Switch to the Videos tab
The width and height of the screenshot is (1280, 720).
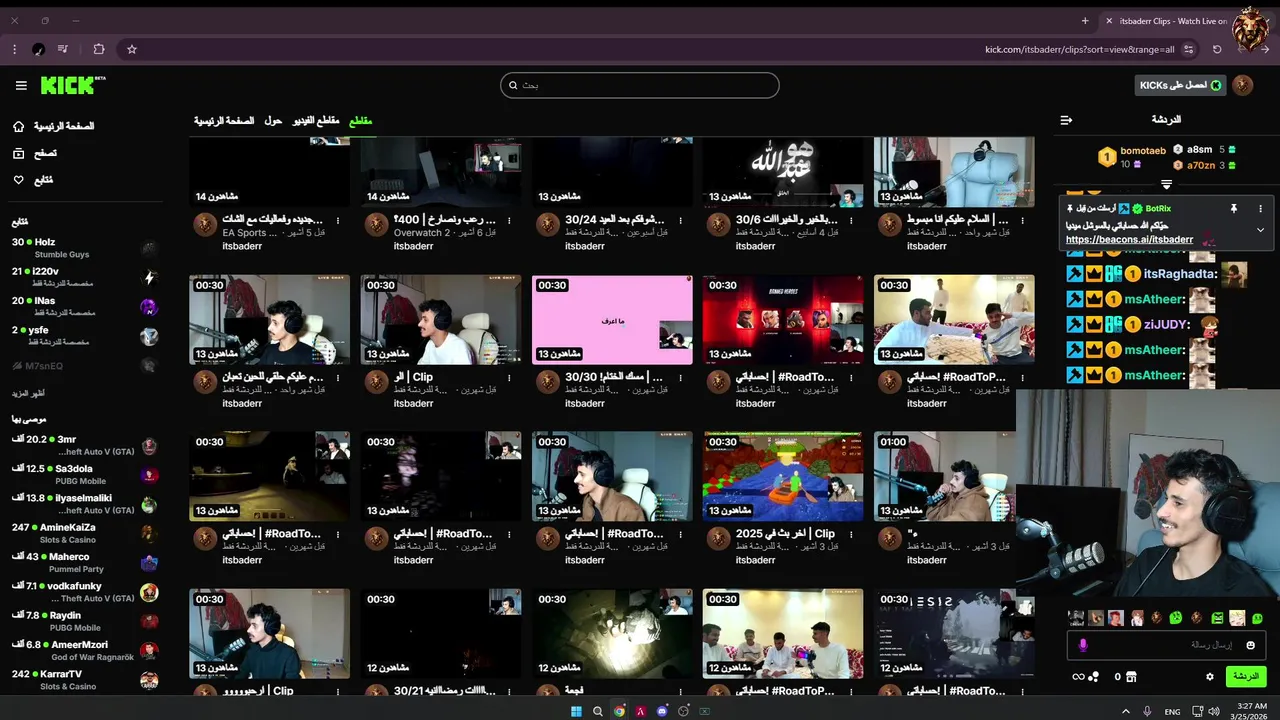316,121
